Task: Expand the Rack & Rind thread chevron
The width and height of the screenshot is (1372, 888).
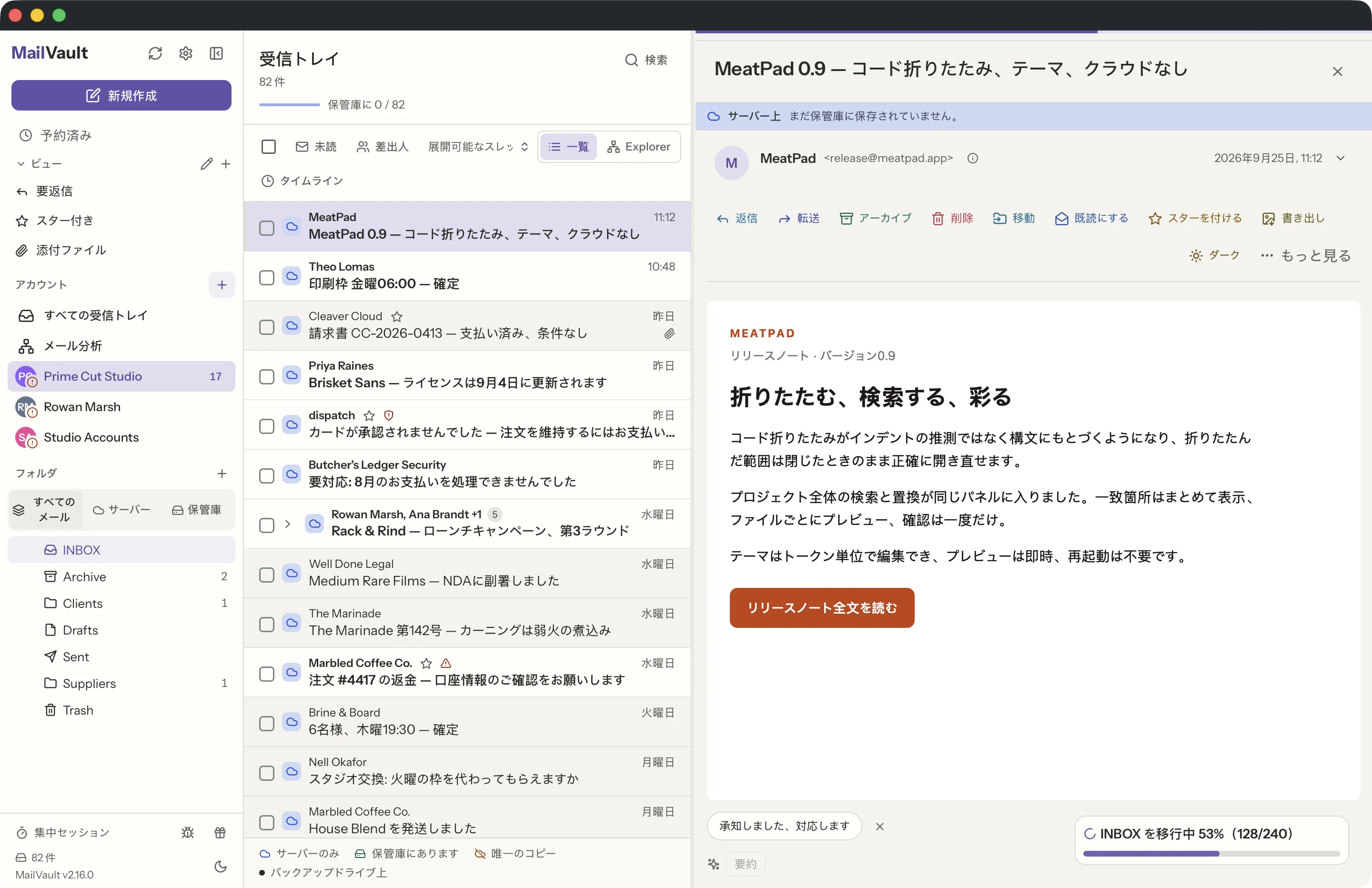Action: pos(287,524)
